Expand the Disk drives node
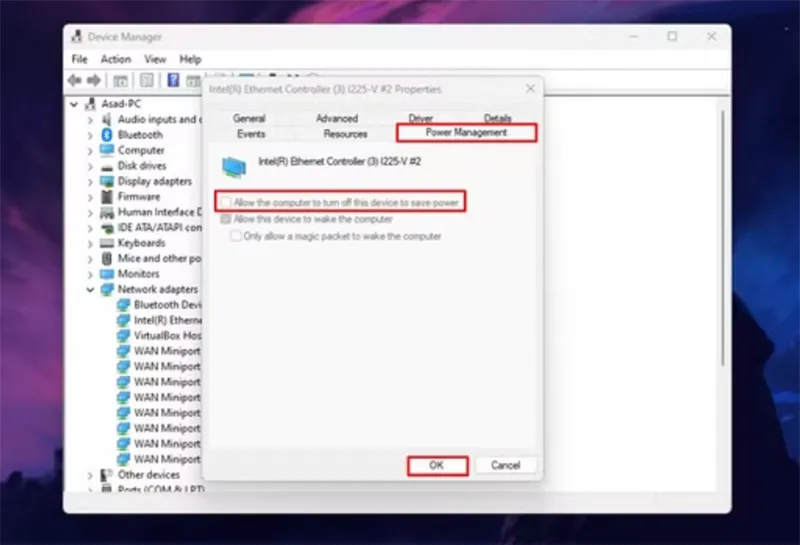This screenshot has height=545, width=800. 90,166
